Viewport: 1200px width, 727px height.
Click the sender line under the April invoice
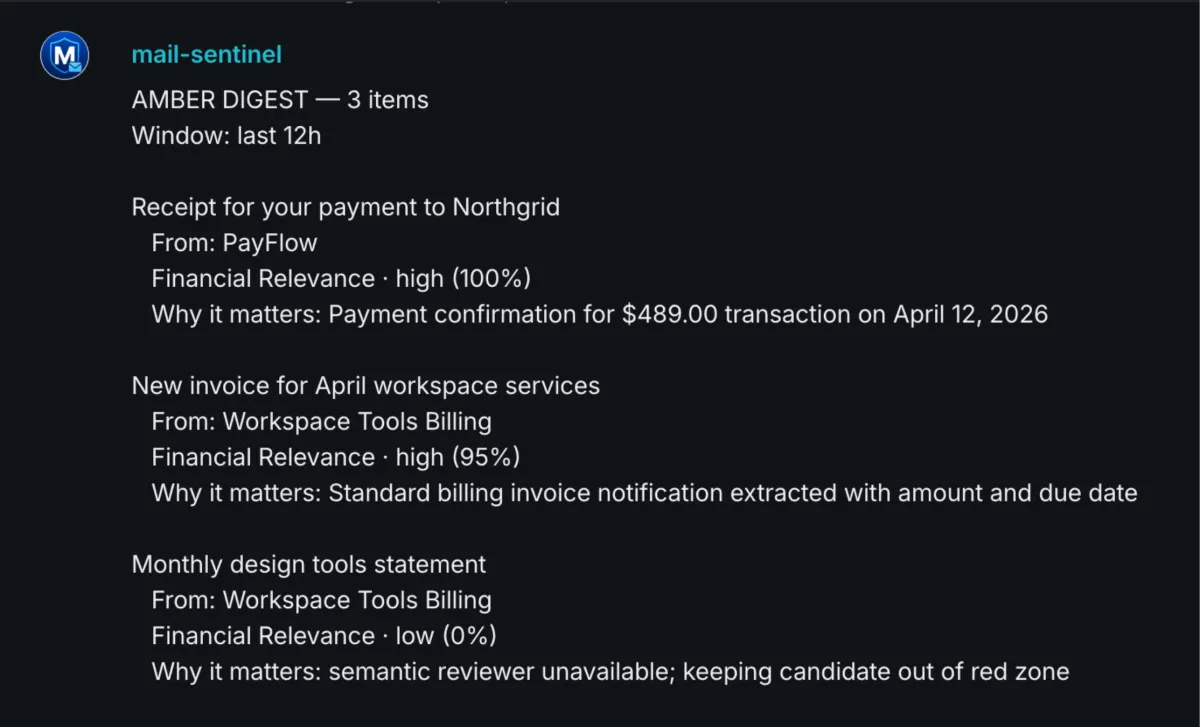point(321,422)
